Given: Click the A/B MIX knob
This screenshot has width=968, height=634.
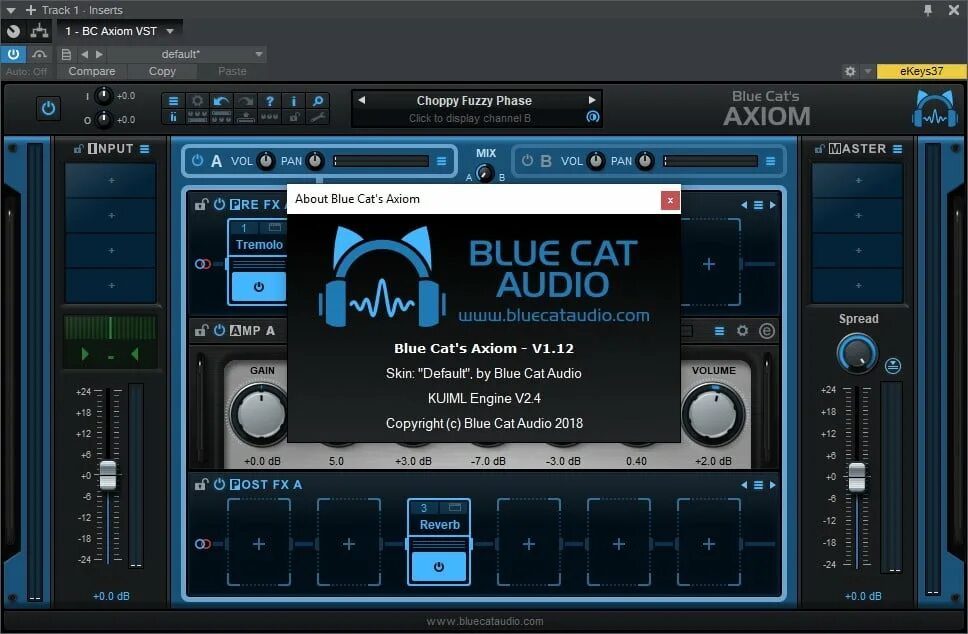Looking at the screenshot, I should tap(485, 173).
